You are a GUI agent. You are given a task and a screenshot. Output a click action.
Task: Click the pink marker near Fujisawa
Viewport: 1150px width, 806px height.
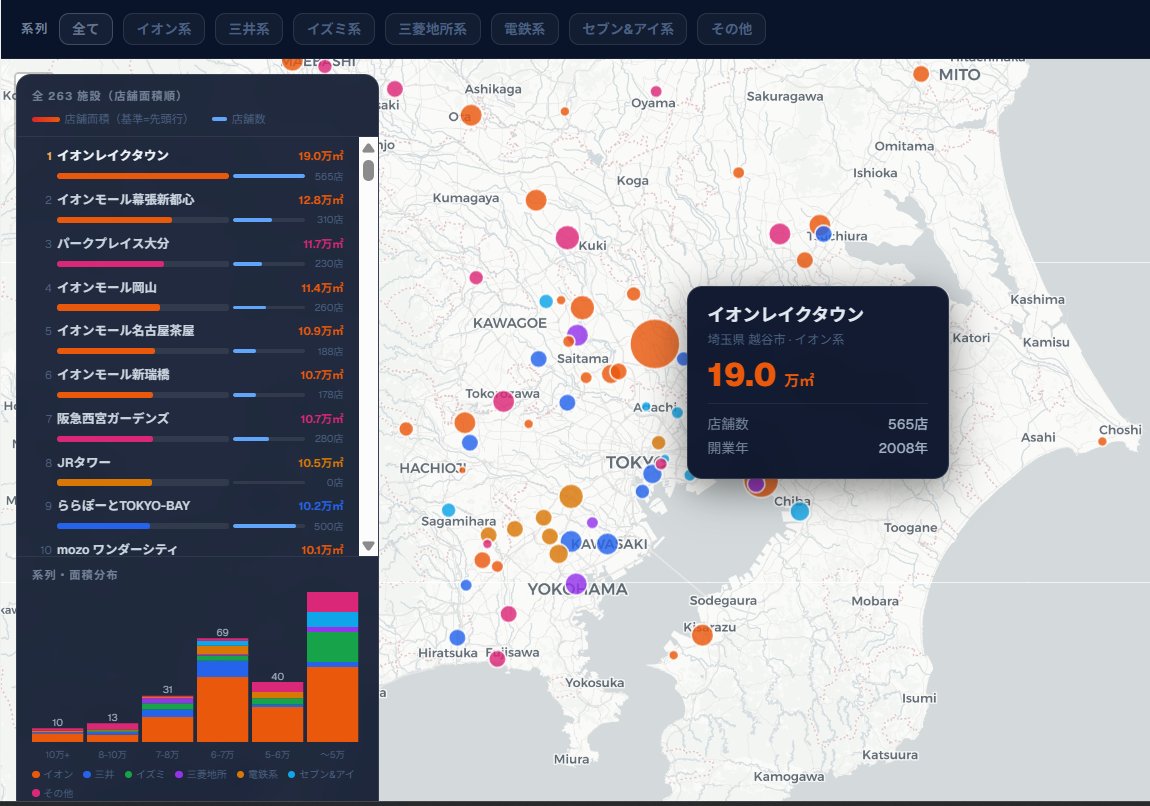click(x=497, y=659)
